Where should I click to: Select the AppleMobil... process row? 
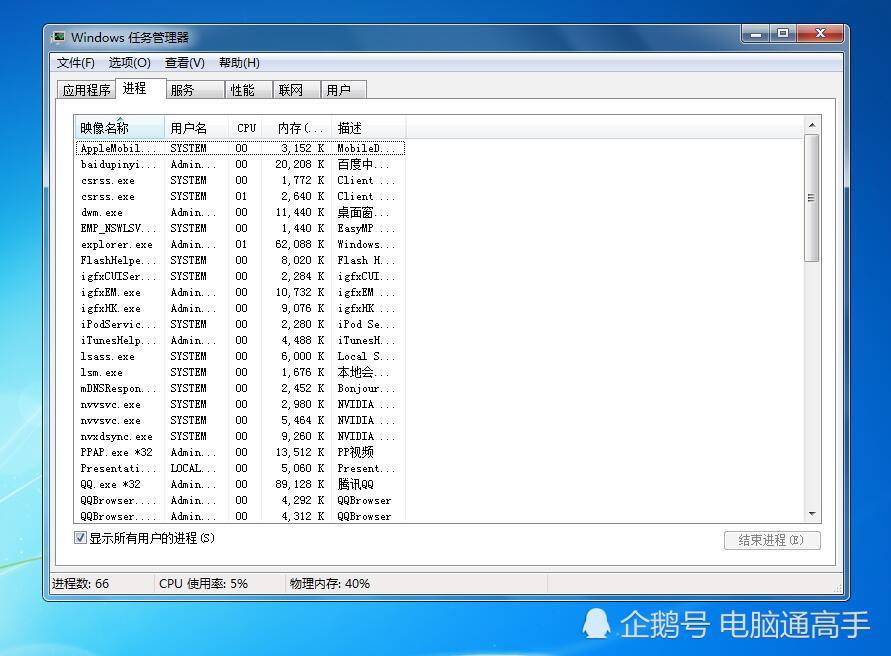[x=240, y=148]
